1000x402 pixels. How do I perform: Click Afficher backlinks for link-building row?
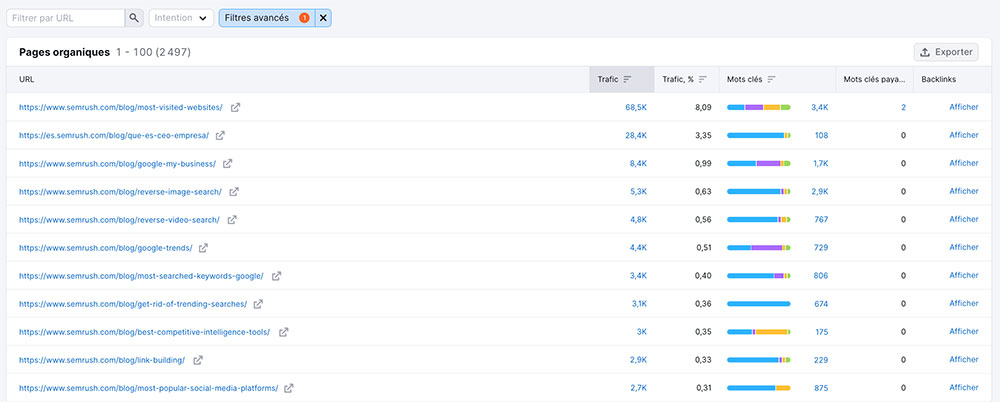[x=964, y=360]
